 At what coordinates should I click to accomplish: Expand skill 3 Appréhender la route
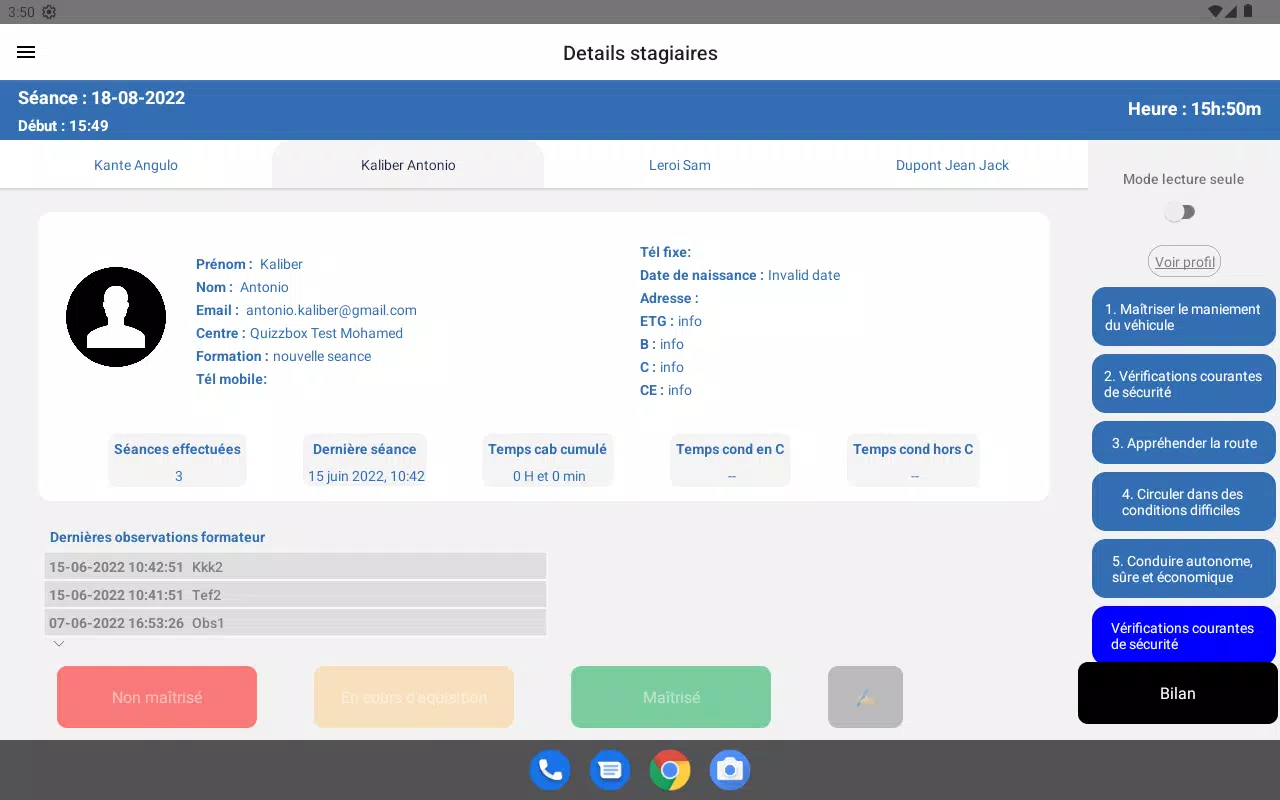[x=1184, y=443]
